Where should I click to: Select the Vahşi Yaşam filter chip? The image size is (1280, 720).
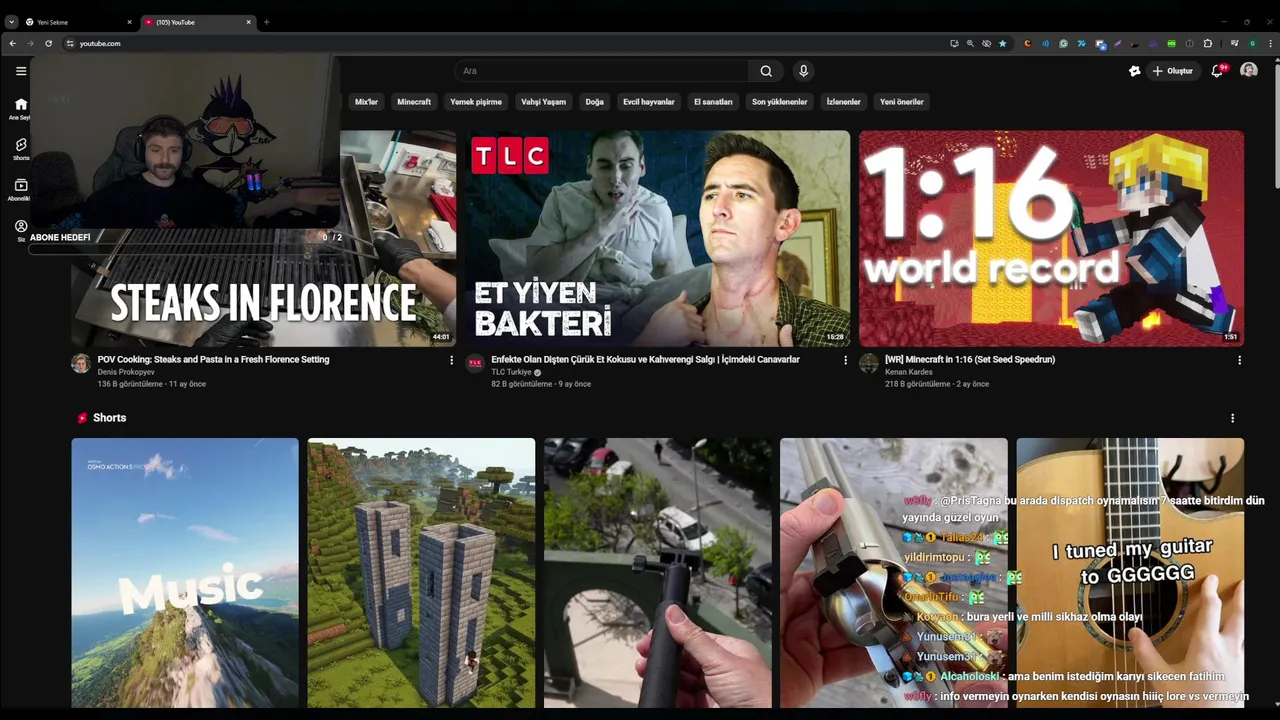coord(543,102)
